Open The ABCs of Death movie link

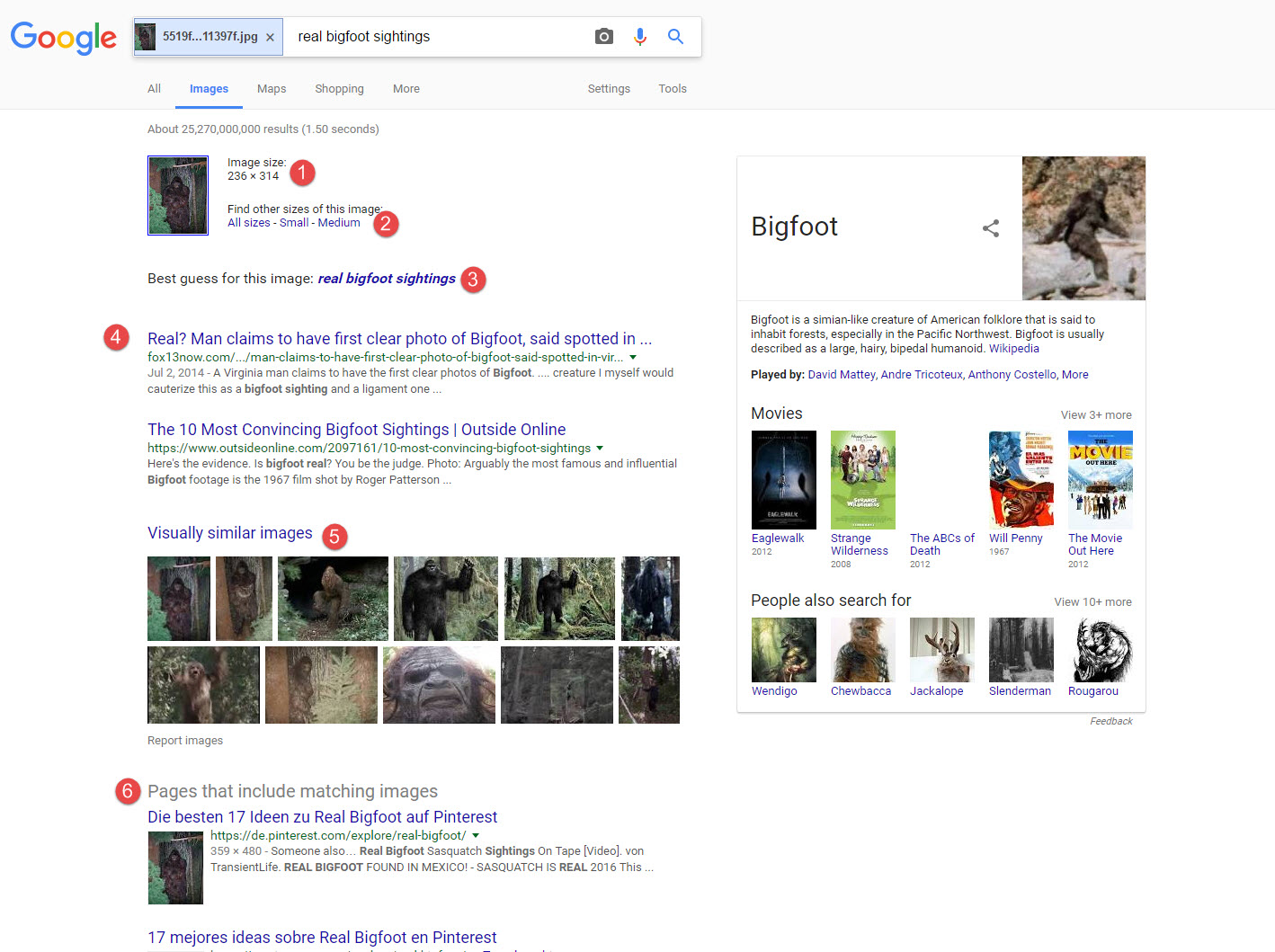click(x=942, y=545)
